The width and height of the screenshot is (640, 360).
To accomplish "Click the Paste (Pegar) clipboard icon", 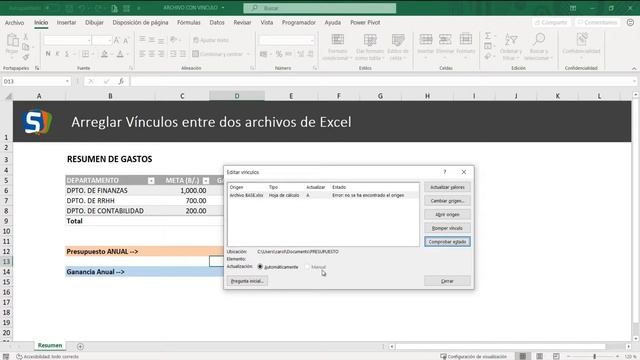I will pyautogui.click(x=13, y=41).
